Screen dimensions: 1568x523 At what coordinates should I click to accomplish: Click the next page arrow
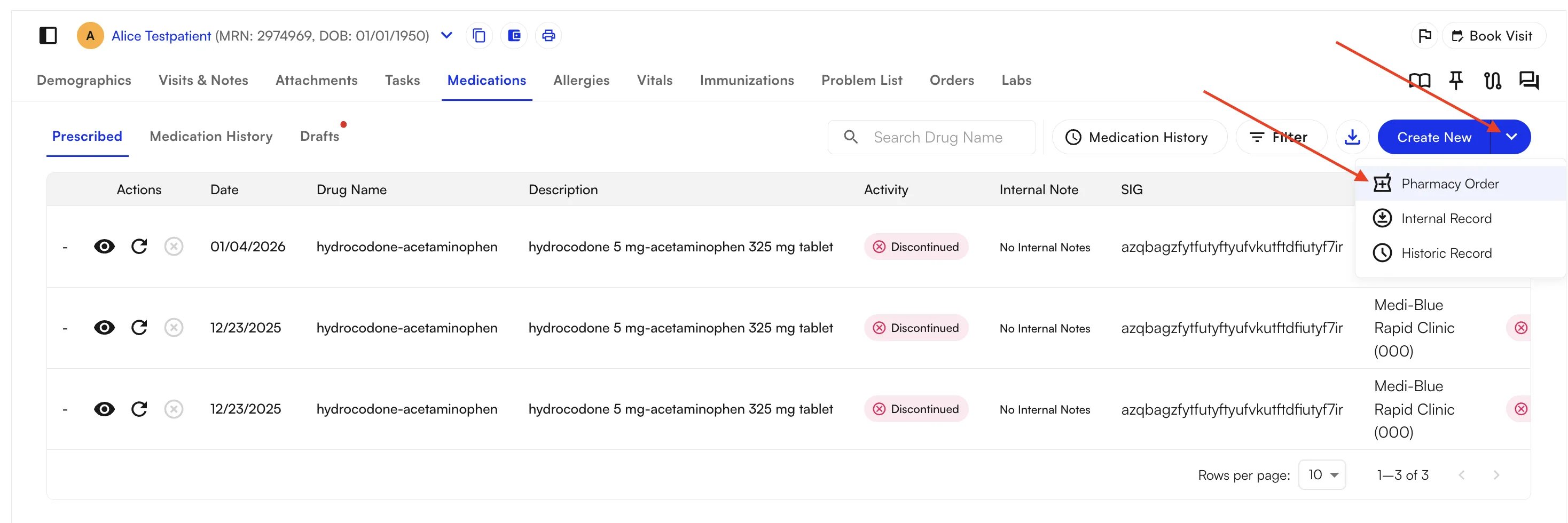coord(1496,475)
